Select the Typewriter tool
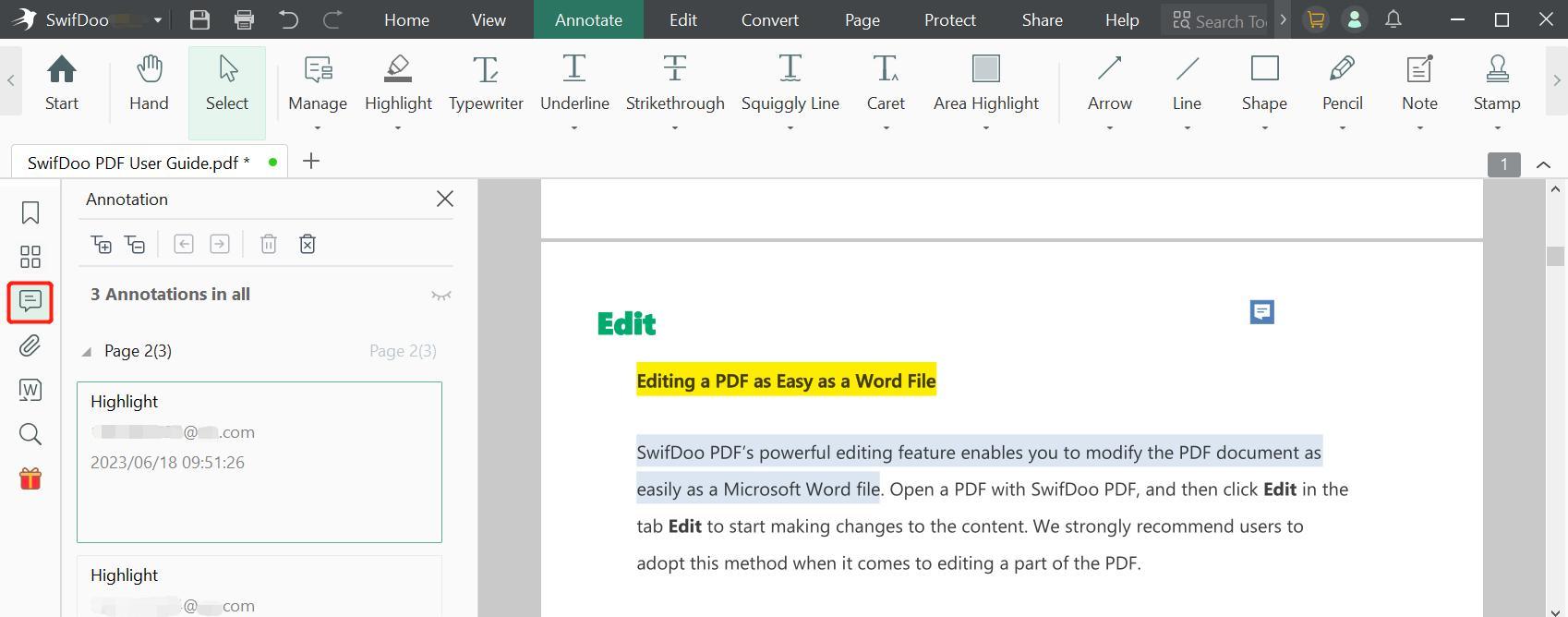1568x617 pixels. pyautogui.click(x=486, y=83)
